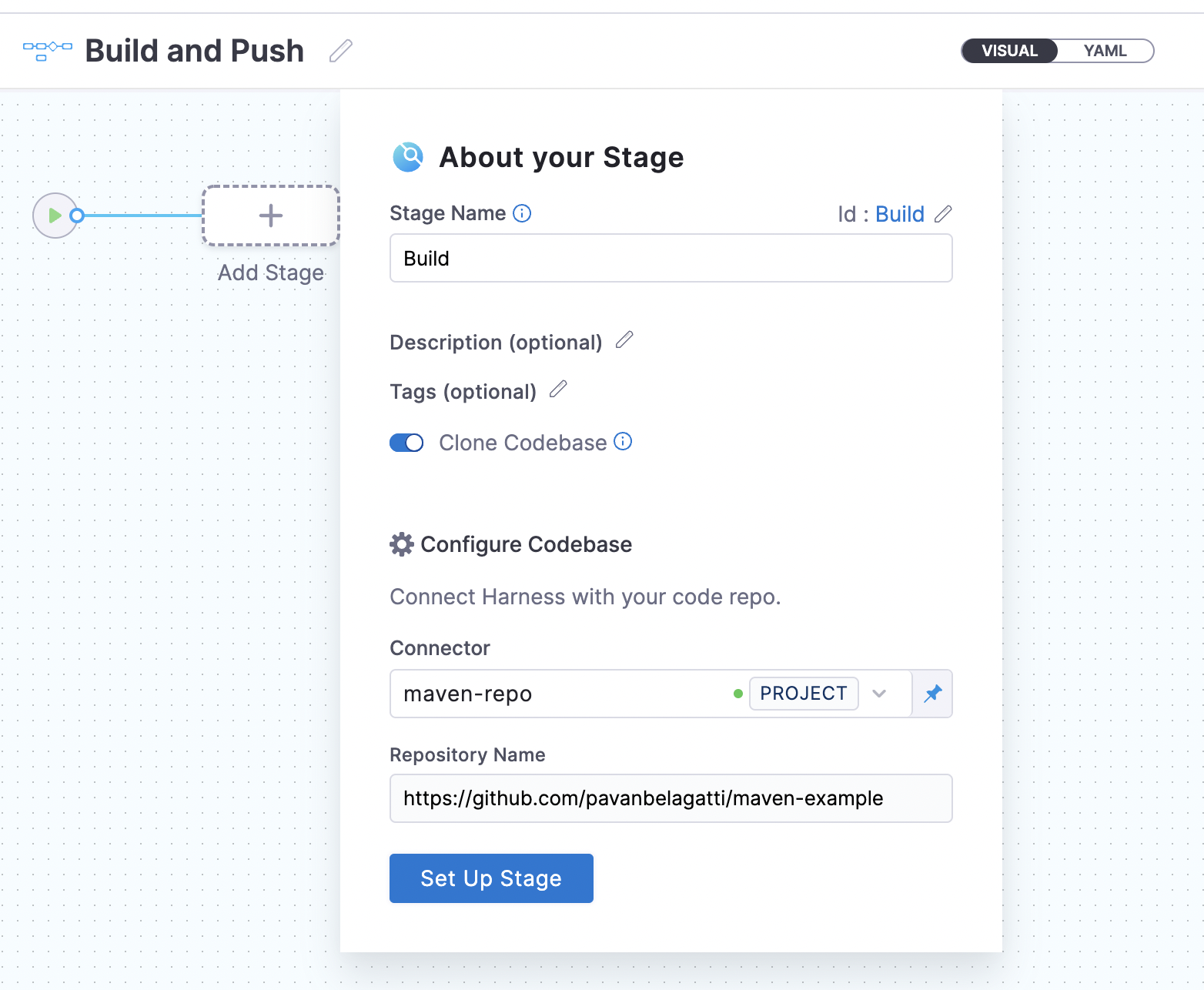This screenshot has height=990, width=1204.
Task: Switch to the VISUAL view
Action: click(x=1009, y=51)
